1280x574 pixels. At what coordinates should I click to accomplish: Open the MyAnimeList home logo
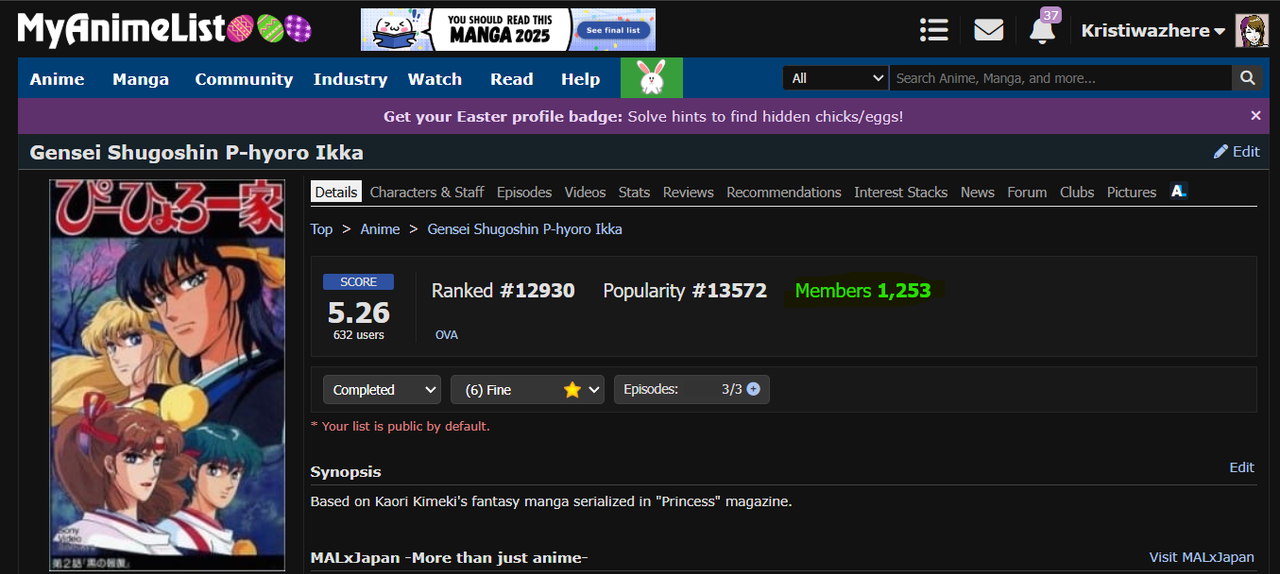[122, 29]
